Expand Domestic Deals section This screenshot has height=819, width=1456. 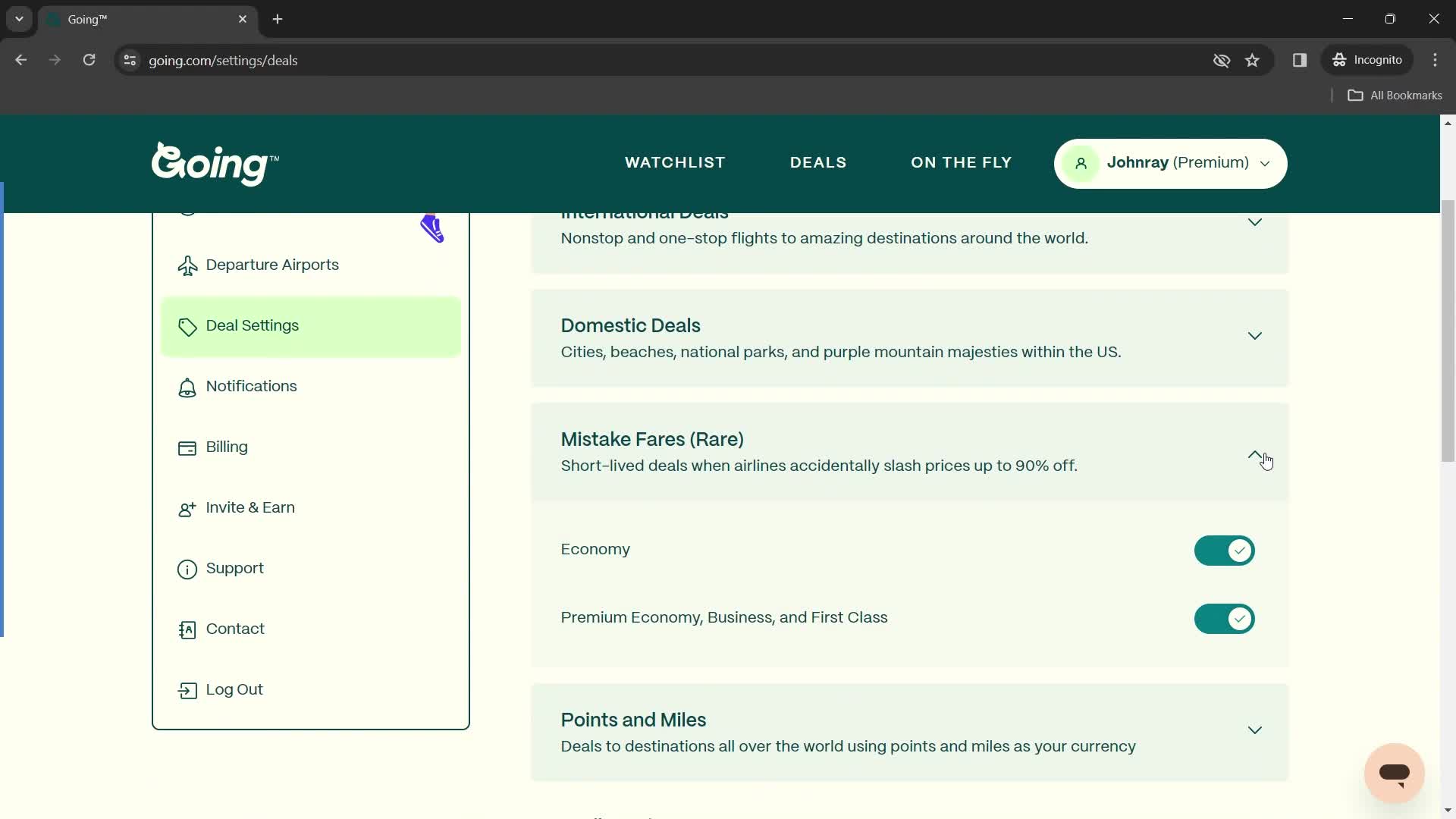1254,336
